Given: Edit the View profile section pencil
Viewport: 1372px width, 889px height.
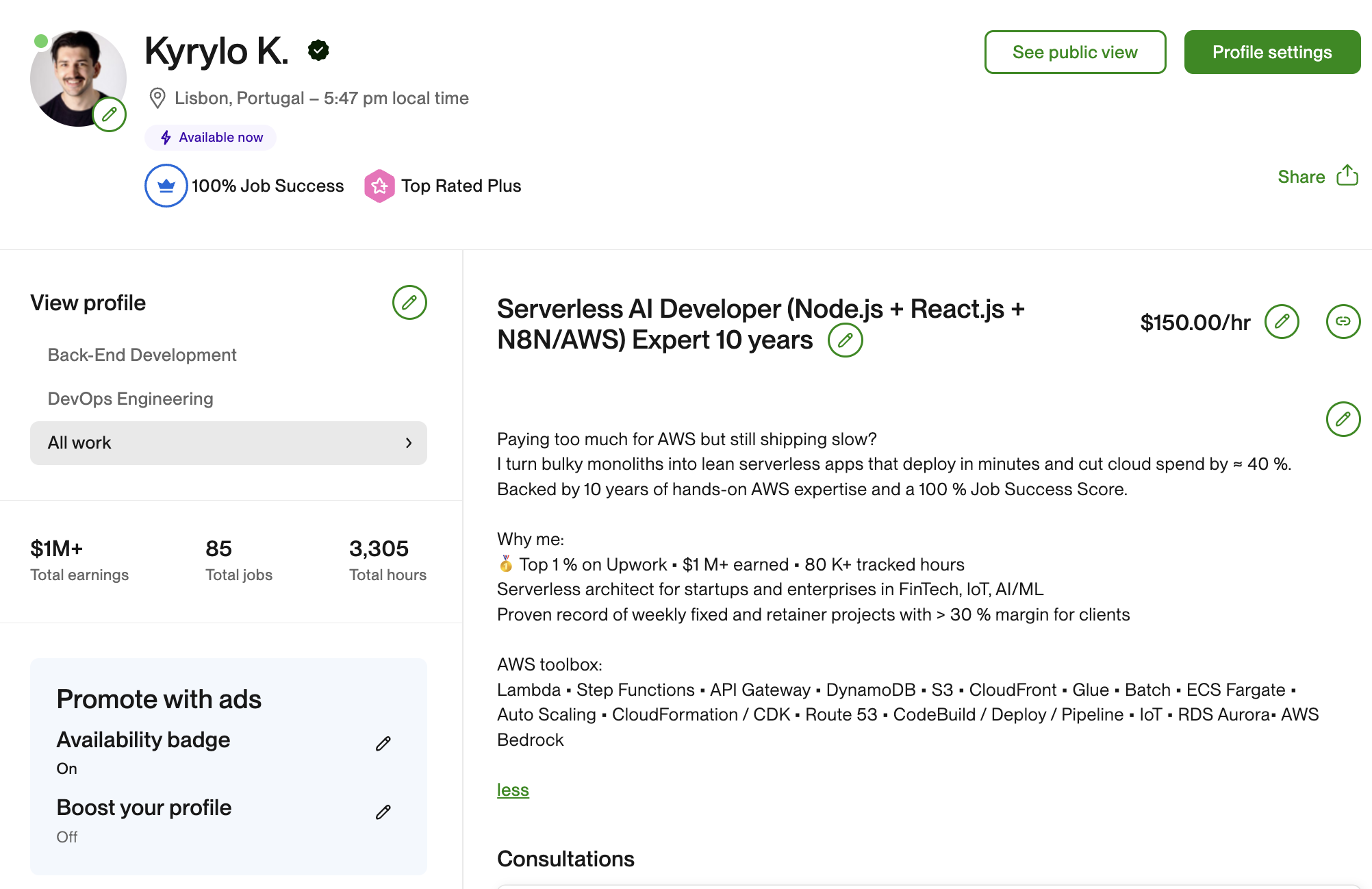Looking at the screenshot, I should click(409, 303).
